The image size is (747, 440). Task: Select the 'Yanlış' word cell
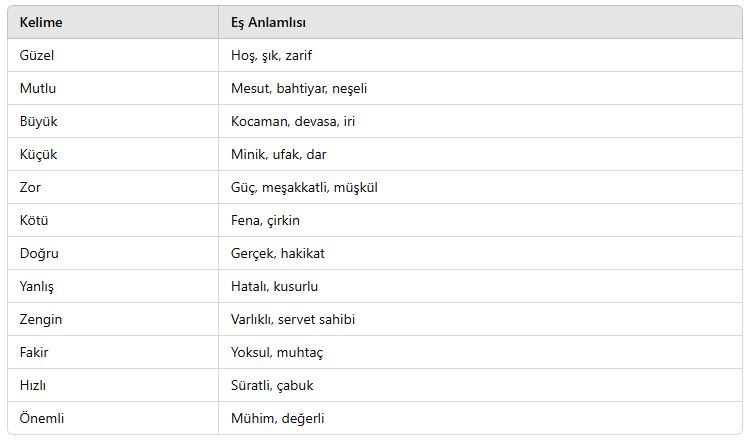coord(113,286)
